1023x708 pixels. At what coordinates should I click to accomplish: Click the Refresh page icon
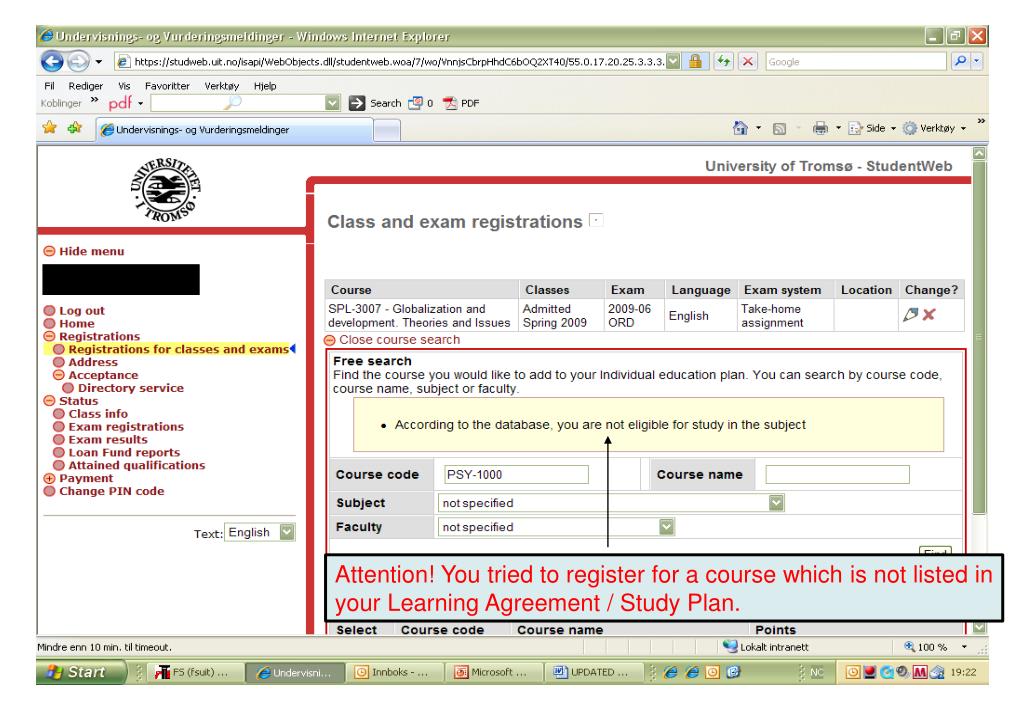click(724, 61)
